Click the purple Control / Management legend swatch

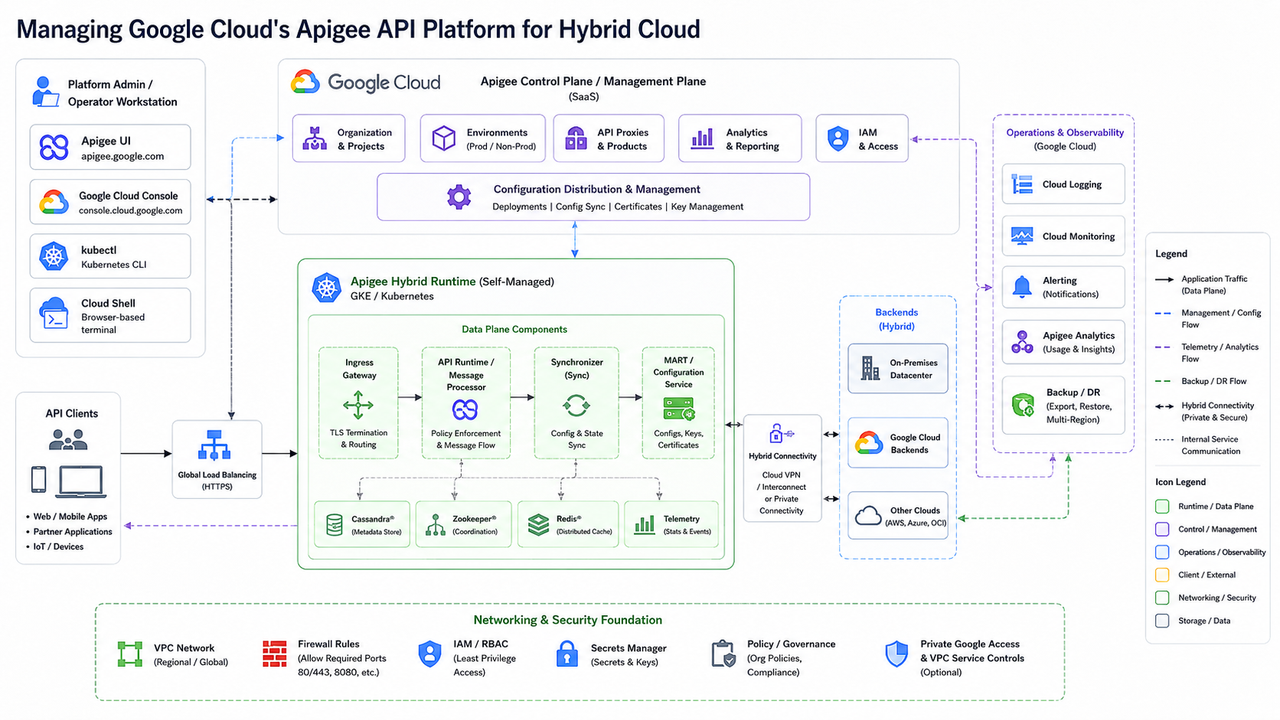coord(1162,529)
